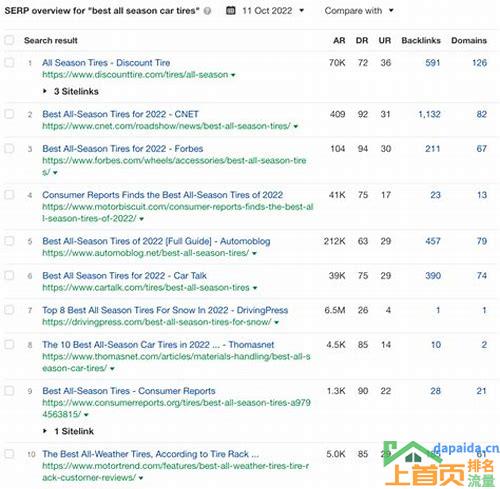The image size is (500, 489).
Task: Click the DR column header
Action: click(x=362, y=41)
